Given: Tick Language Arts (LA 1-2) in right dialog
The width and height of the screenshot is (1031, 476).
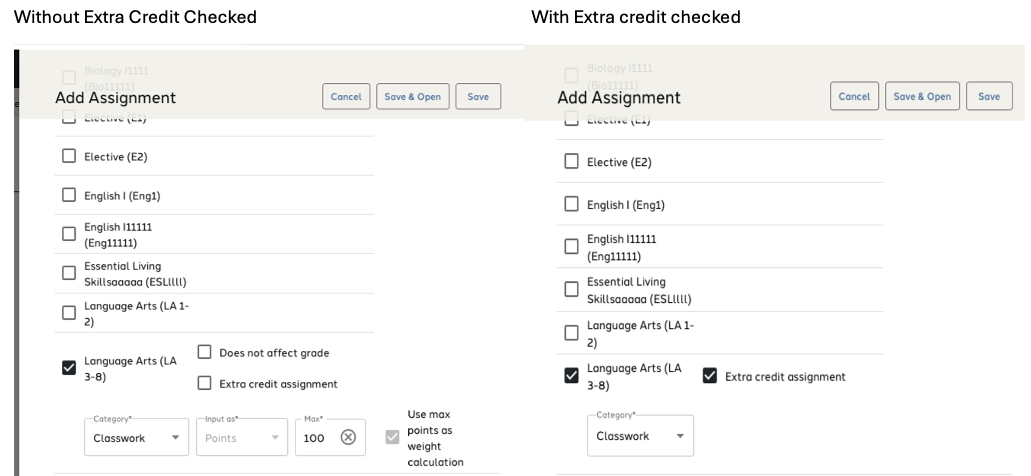Looking at the screenshot, I should point(572,333).
